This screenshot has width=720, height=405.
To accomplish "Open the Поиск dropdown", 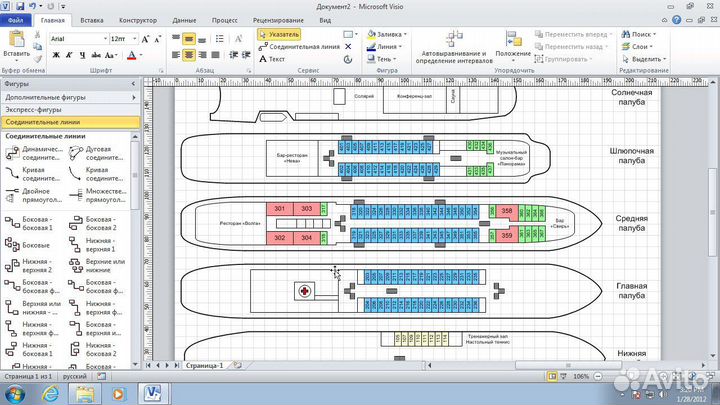I will 639,34.
